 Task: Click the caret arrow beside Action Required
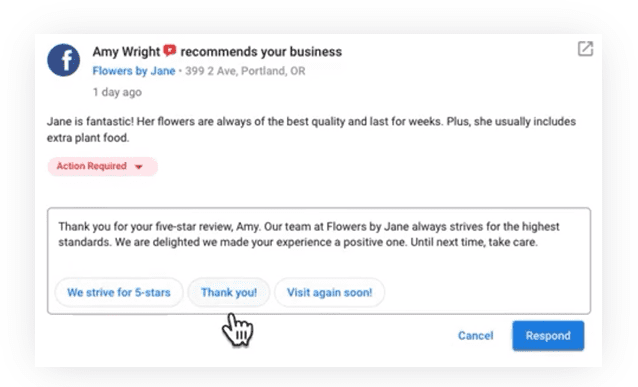tap(138, 167)
